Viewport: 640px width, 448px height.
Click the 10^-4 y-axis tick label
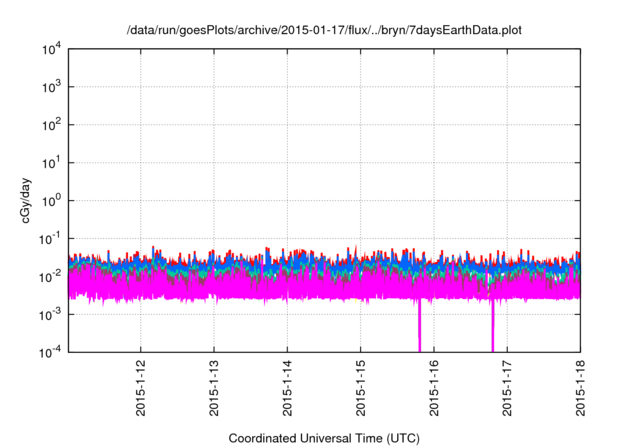click(52, 351)
